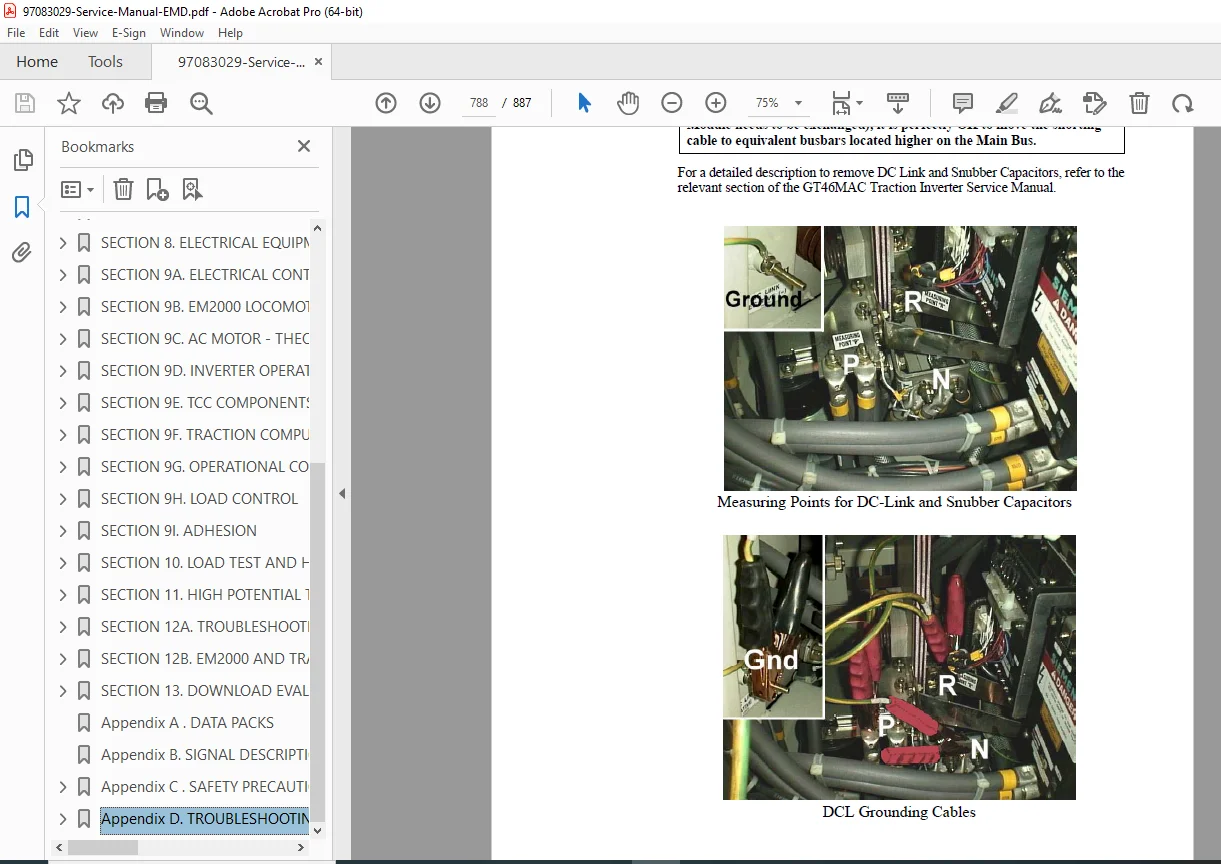Delete selected bookmark with trash icon

pos(123,189)
